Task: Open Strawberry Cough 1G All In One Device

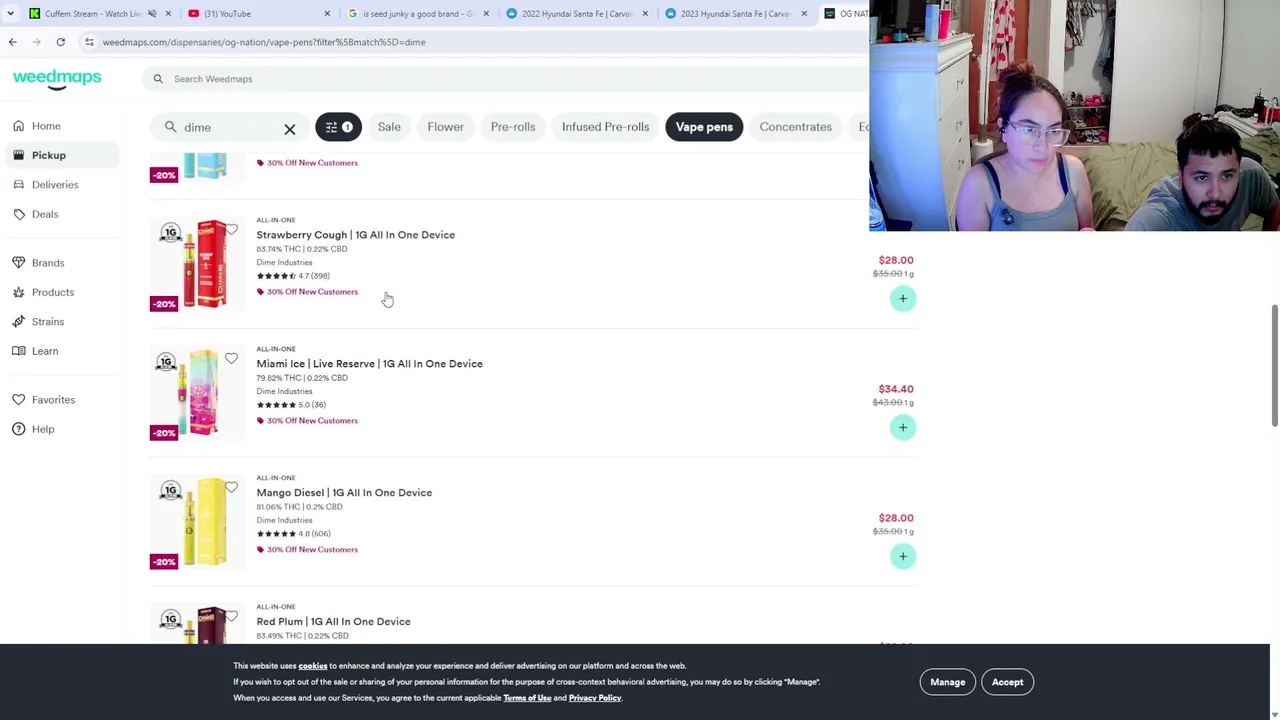Action: point(355,235)
